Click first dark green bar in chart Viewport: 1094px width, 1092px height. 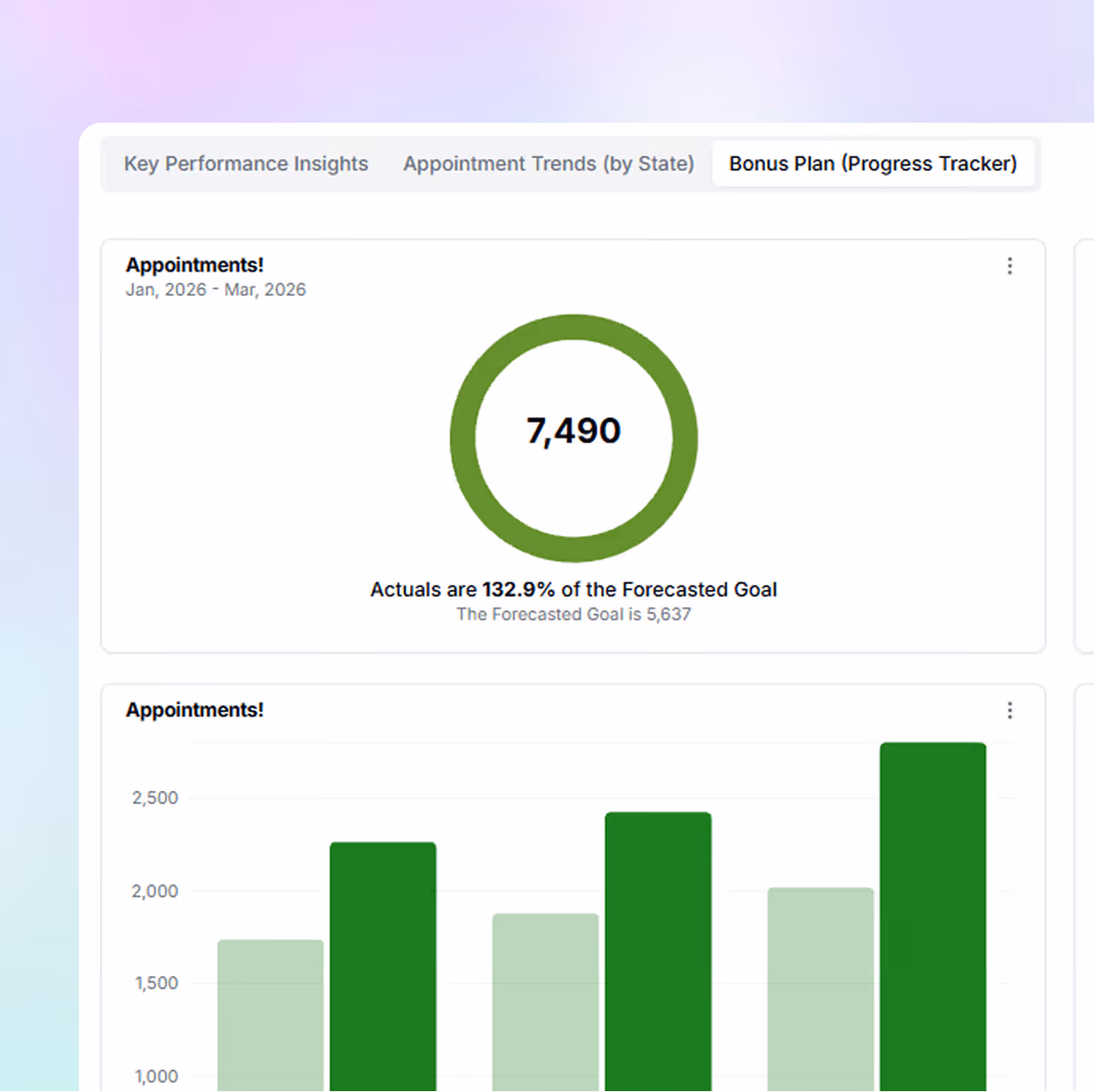pos(383,967)
